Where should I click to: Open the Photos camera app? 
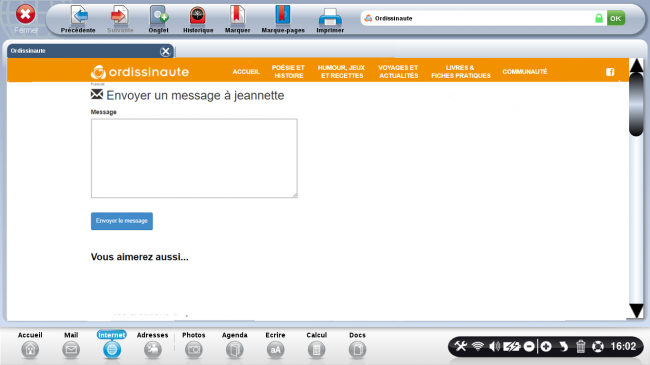[194, 345]
